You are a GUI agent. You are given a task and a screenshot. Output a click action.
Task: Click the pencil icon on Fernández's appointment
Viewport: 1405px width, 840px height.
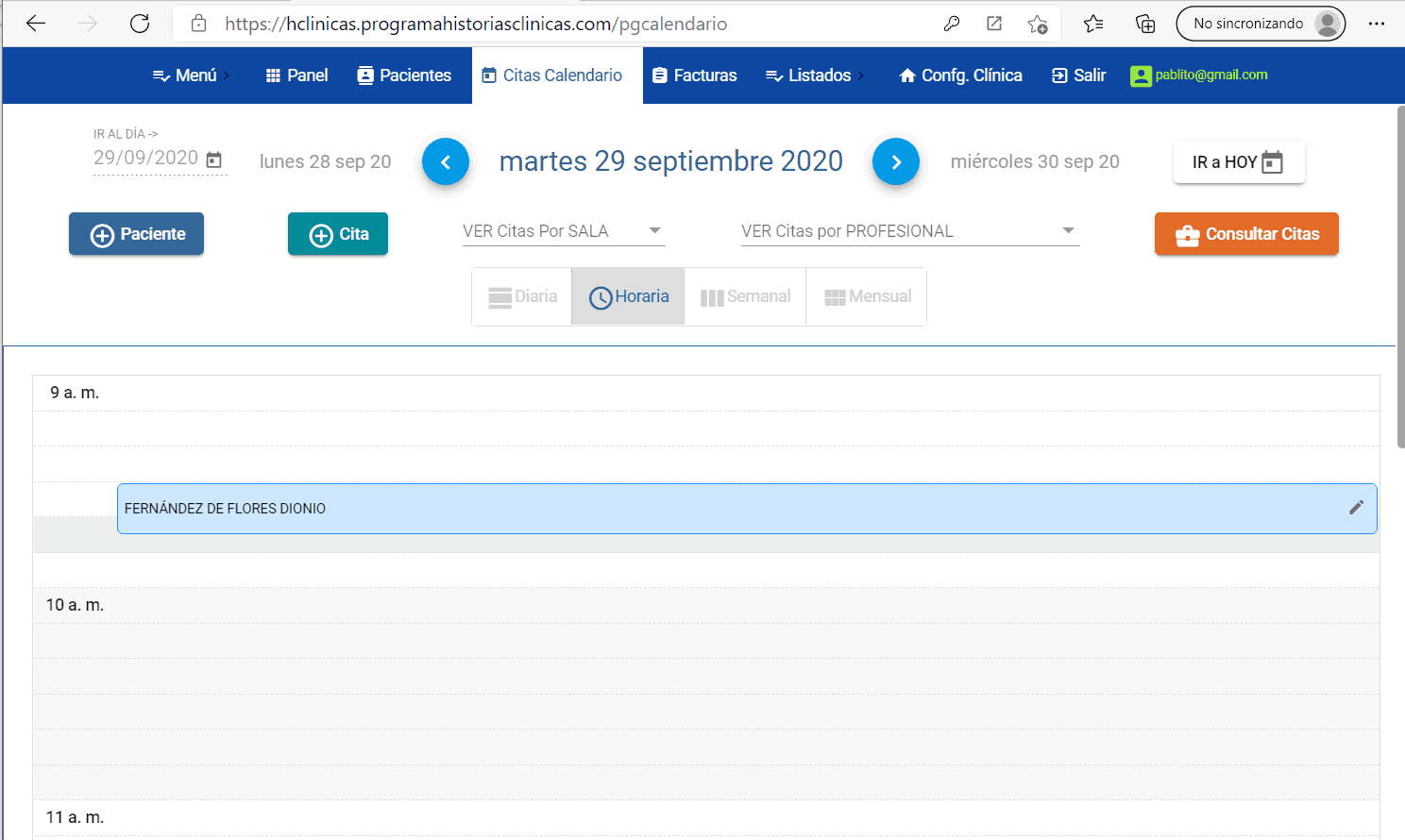click(1357, 508)
